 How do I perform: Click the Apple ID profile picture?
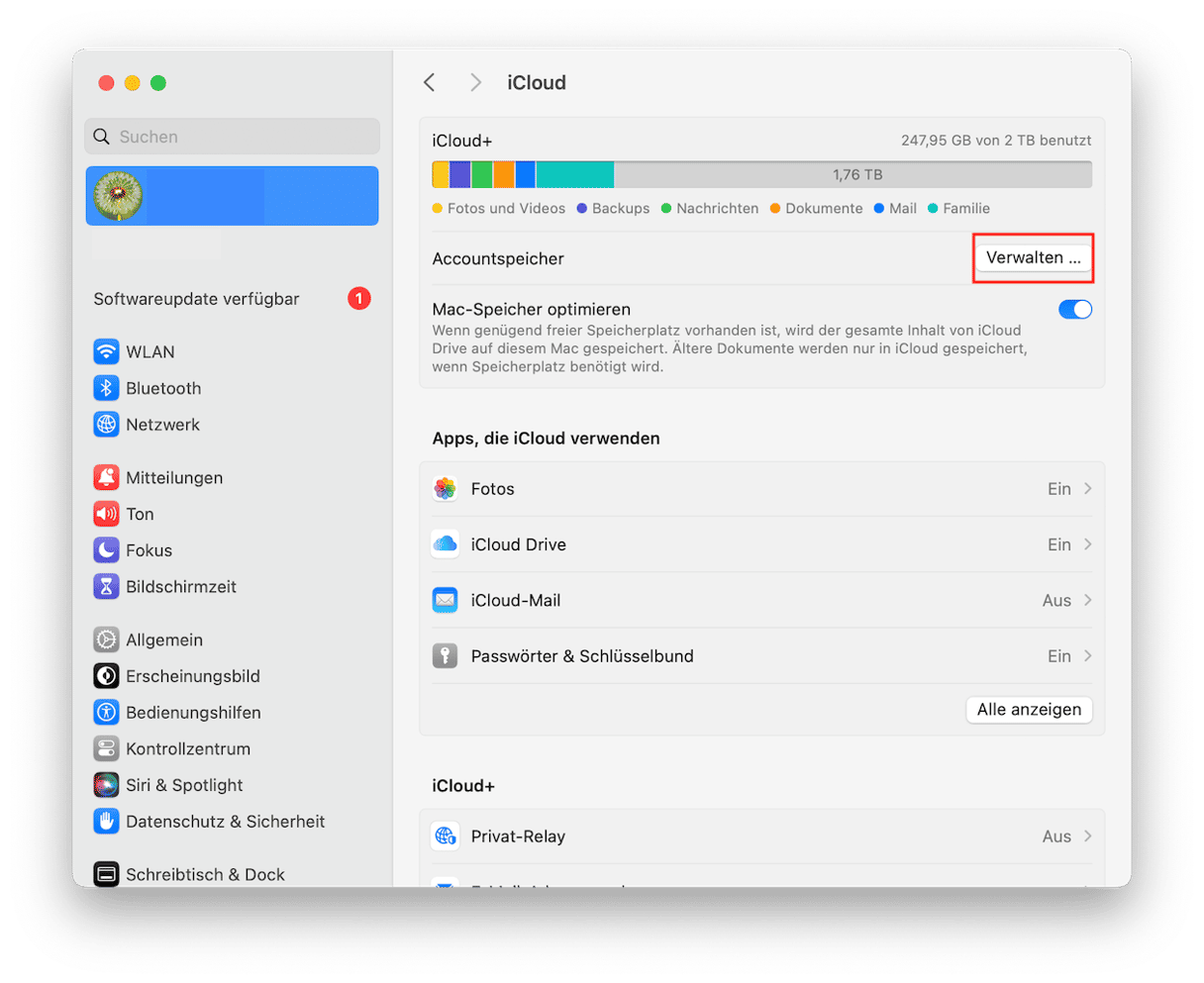coord(118,196)
